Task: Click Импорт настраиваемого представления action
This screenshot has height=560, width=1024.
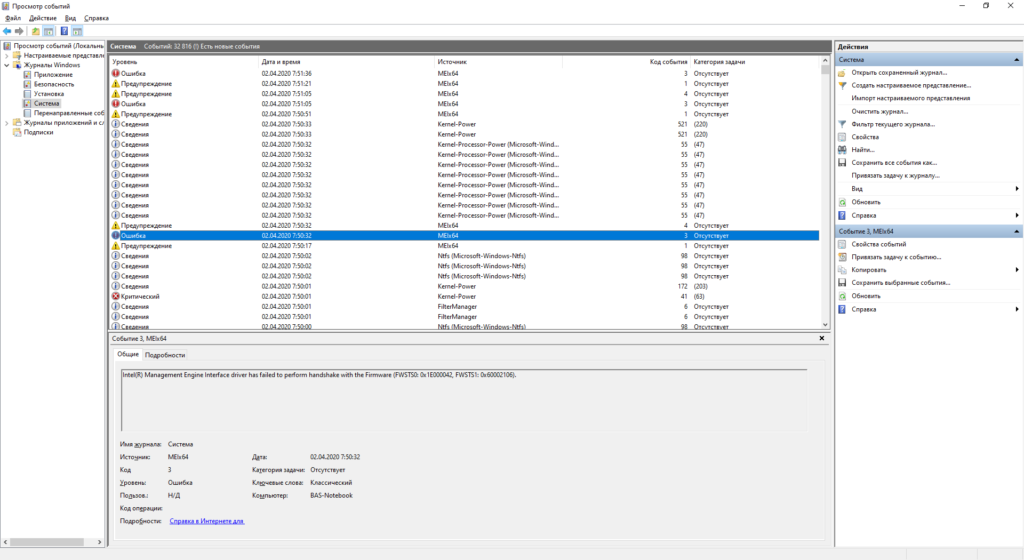Action: (910, 99)
